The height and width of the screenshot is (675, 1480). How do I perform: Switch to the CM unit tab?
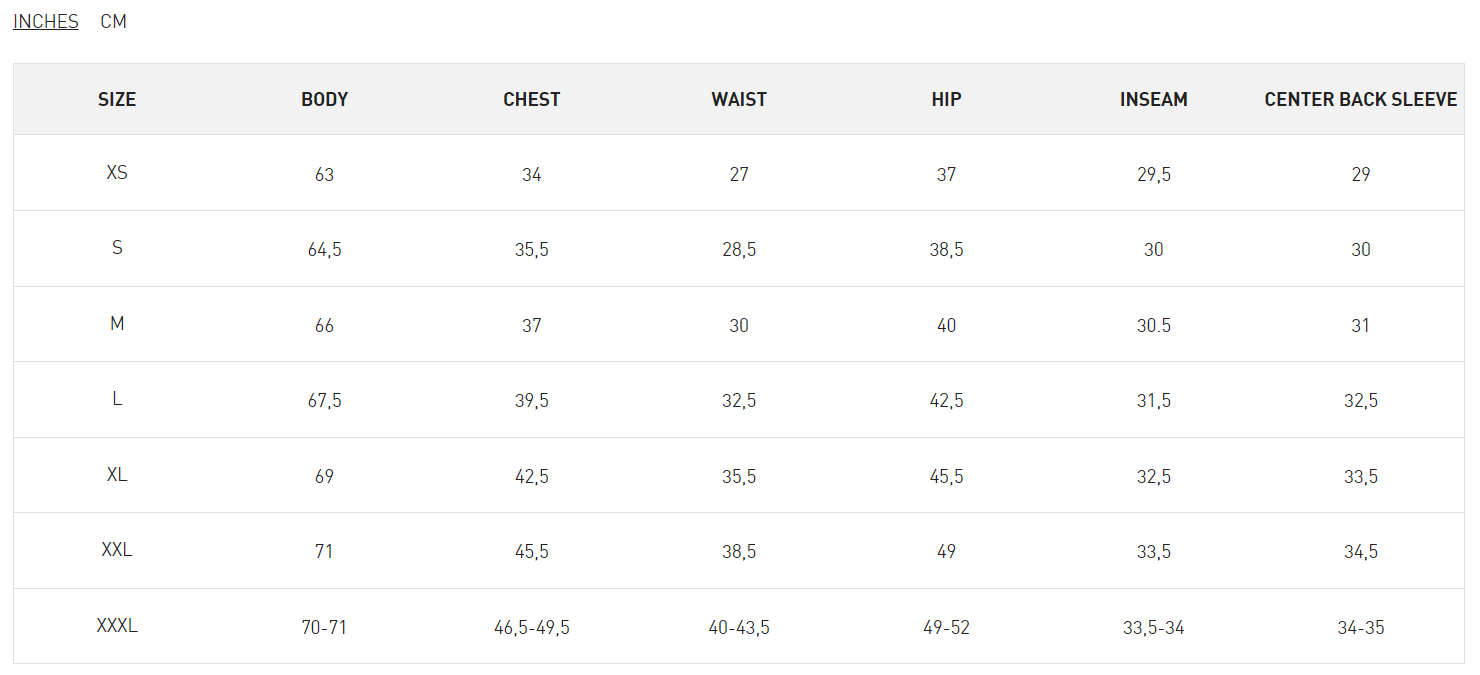click(x=113, y=21)
